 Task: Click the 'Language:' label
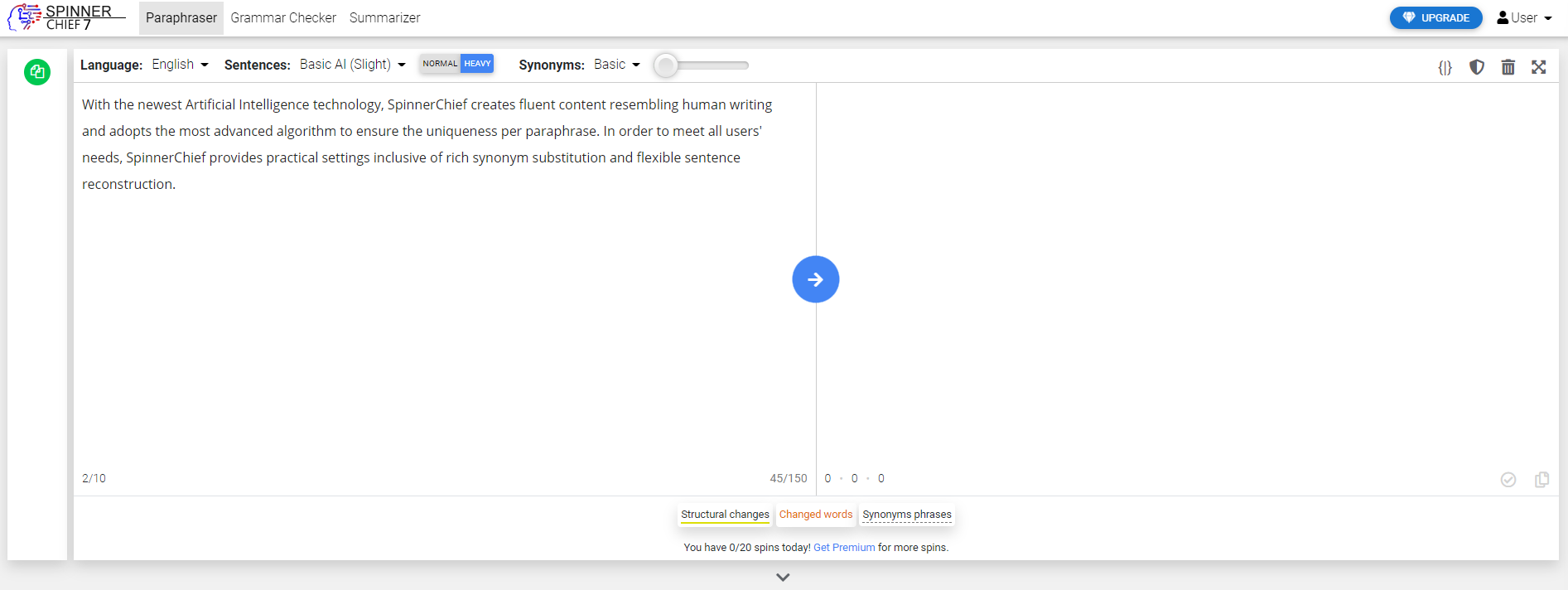click(x=111, y=65)
